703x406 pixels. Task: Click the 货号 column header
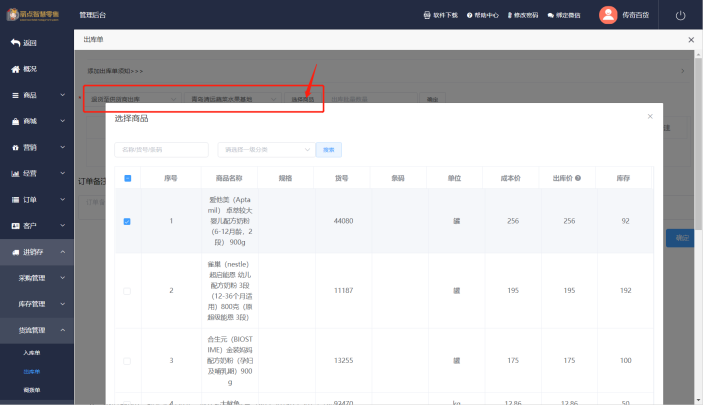coord(342,178)
